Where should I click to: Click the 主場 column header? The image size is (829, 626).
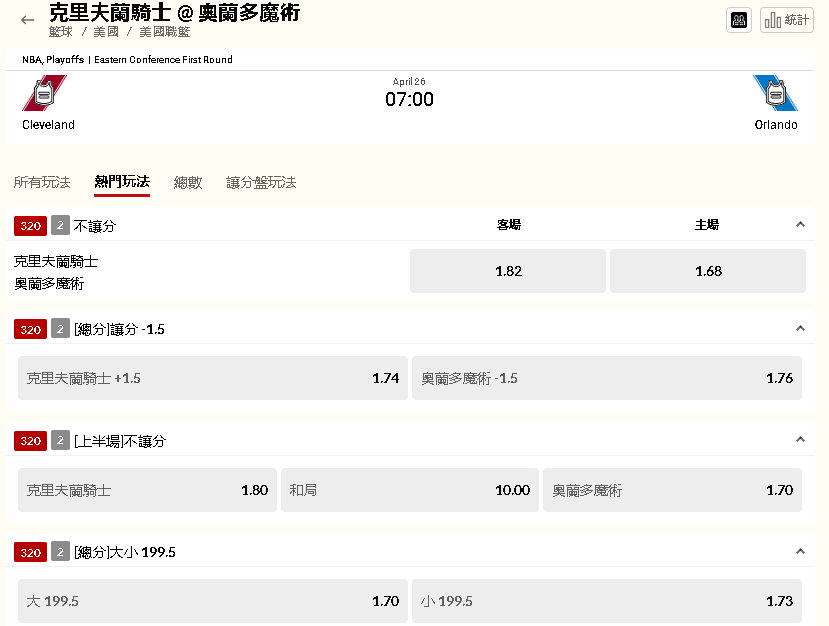coord(707,225)
